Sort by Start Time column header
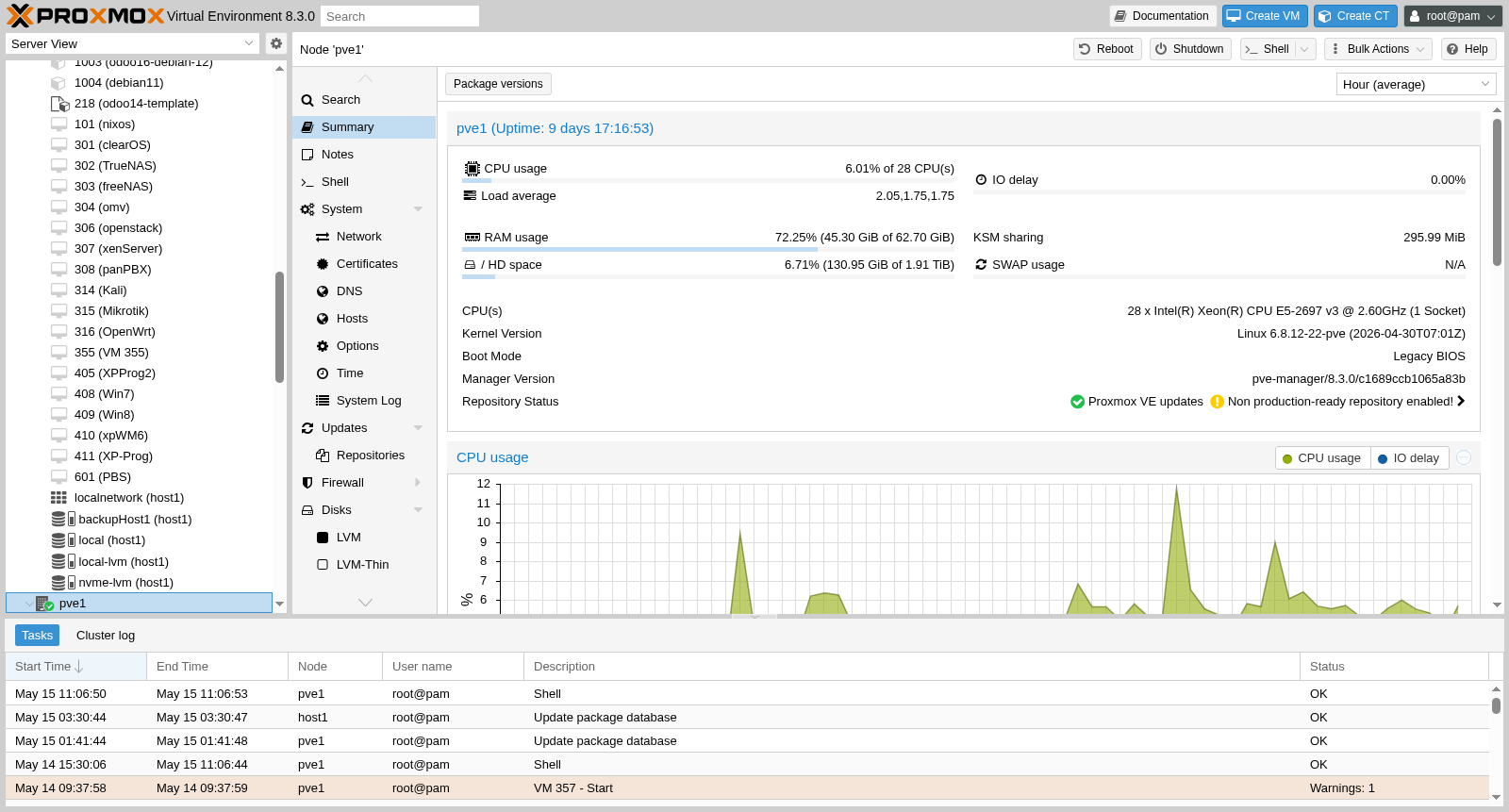Viewport: 1509px width, 812px height. click(x=75, y=667)
